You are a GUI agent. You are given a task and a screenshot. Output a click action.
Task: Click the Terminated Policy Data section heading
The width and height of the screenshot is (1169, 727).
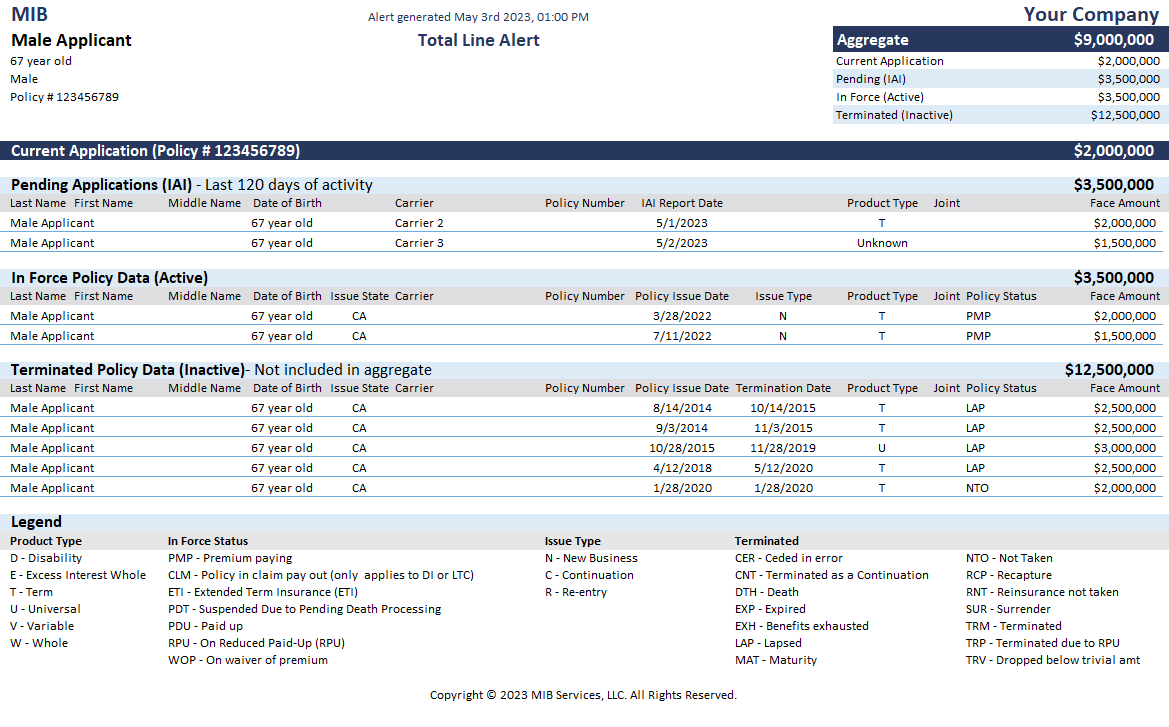click(127, 370)
